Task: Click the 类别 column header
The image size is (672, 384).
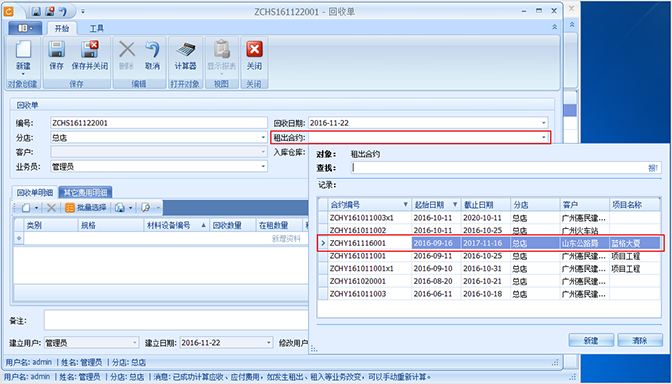Action: tap(51, 225)
